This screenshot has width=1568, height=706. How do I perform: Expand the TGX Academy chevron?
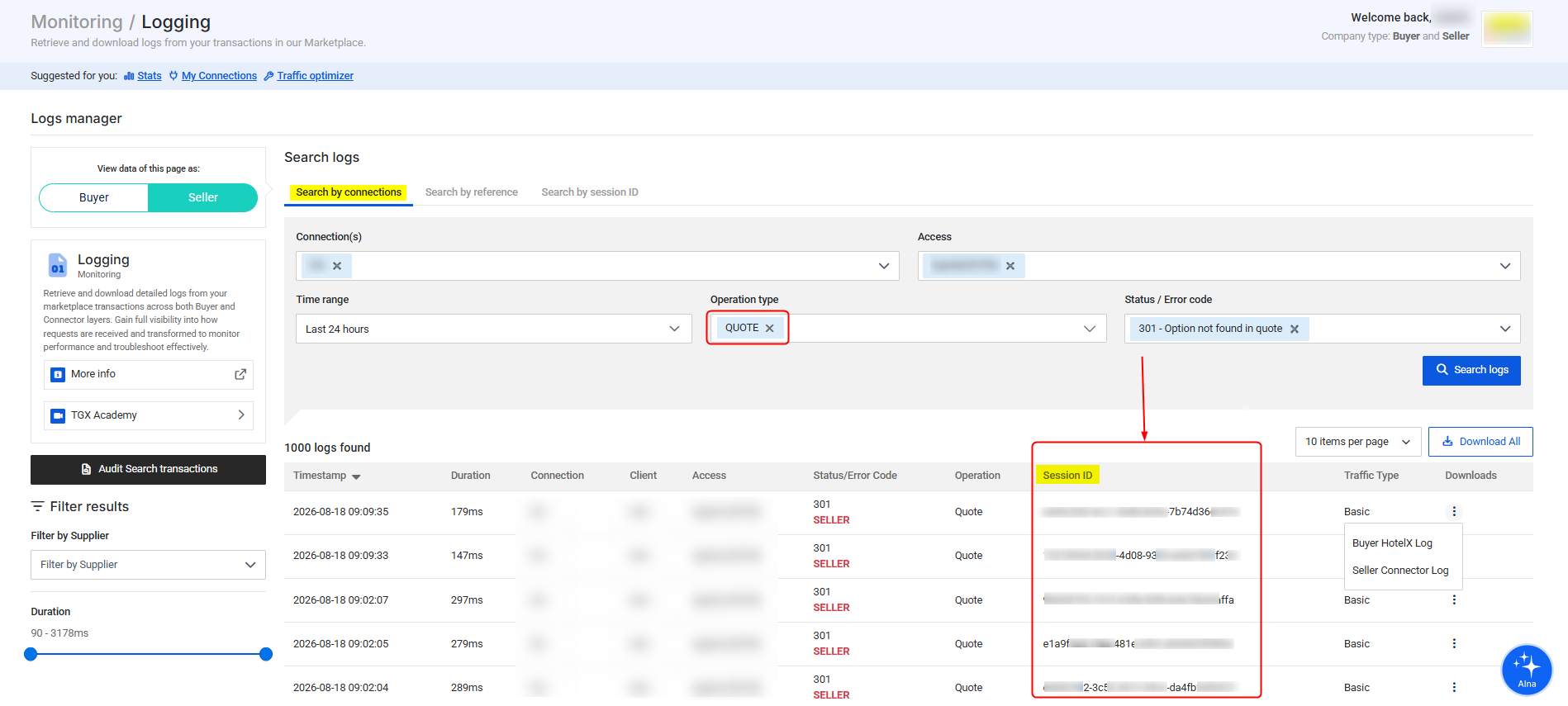point(241,415)
